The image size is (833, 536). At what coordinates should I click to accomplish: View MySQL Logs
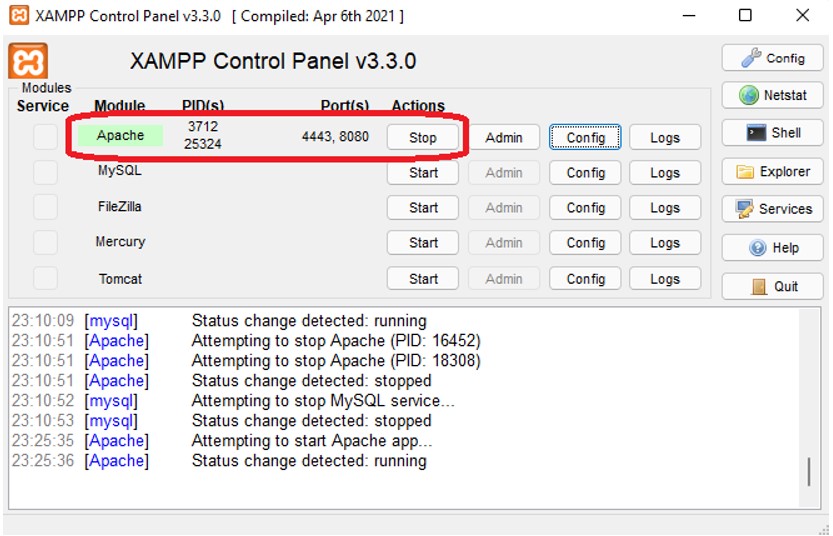pos(665,173)
